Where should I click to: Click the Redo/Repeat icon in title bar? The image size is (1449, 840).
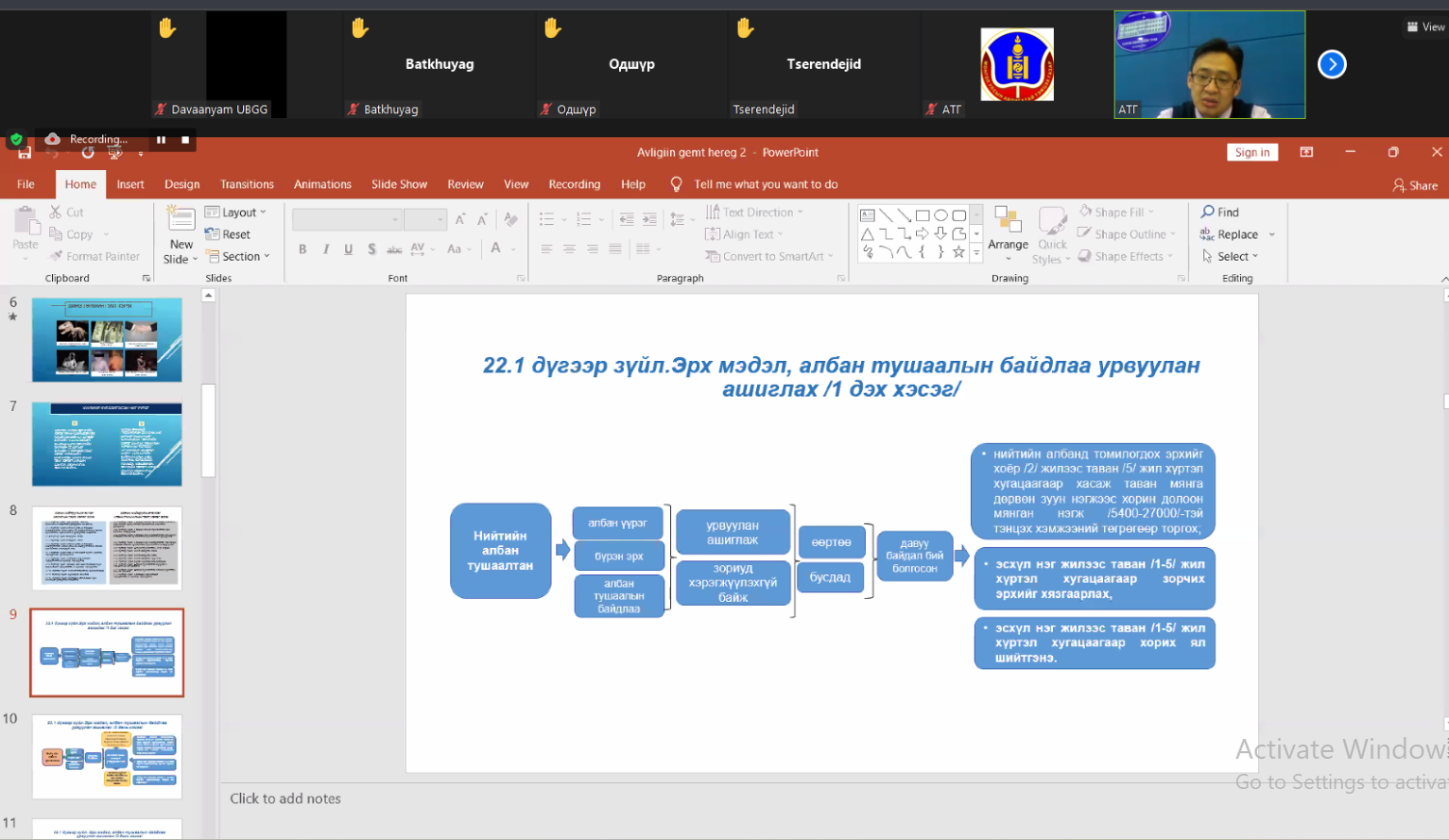(87, 152)
